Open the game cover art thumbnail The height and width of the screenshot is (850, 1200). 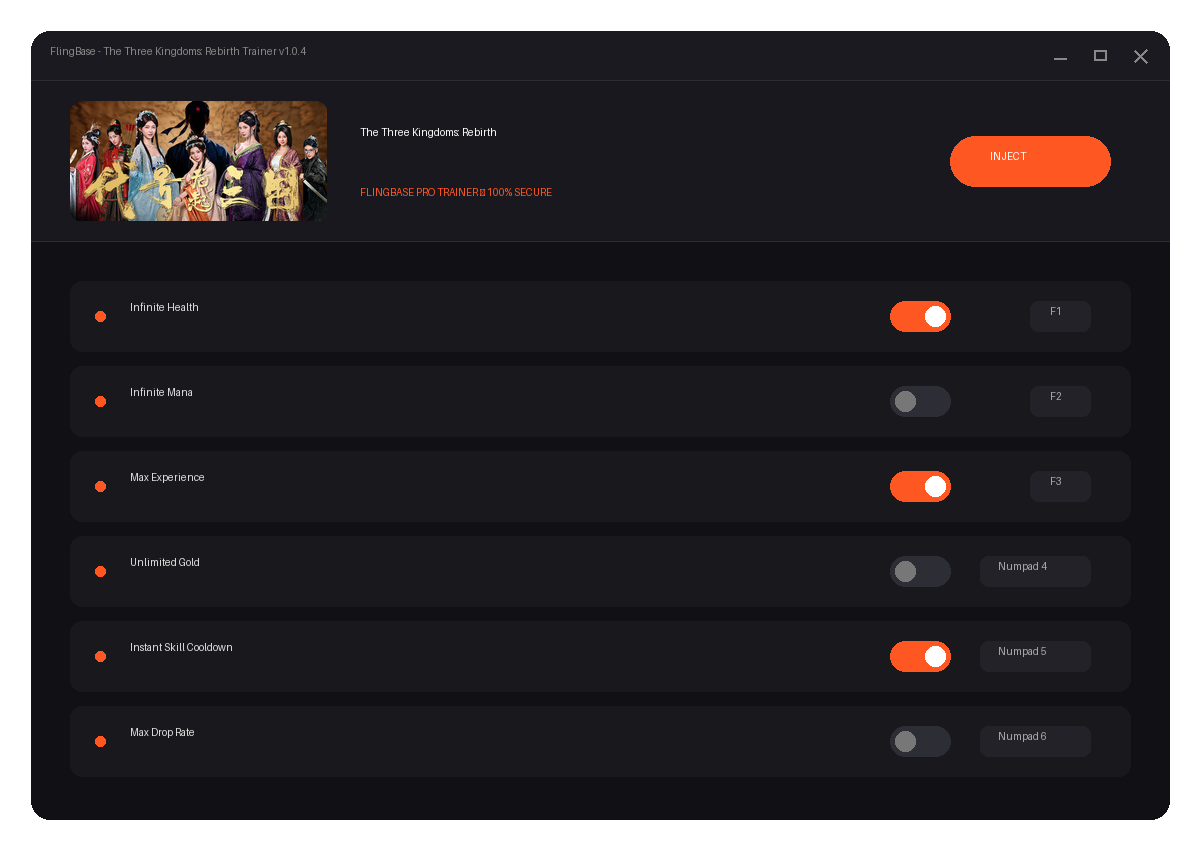(x=198, y=161)
